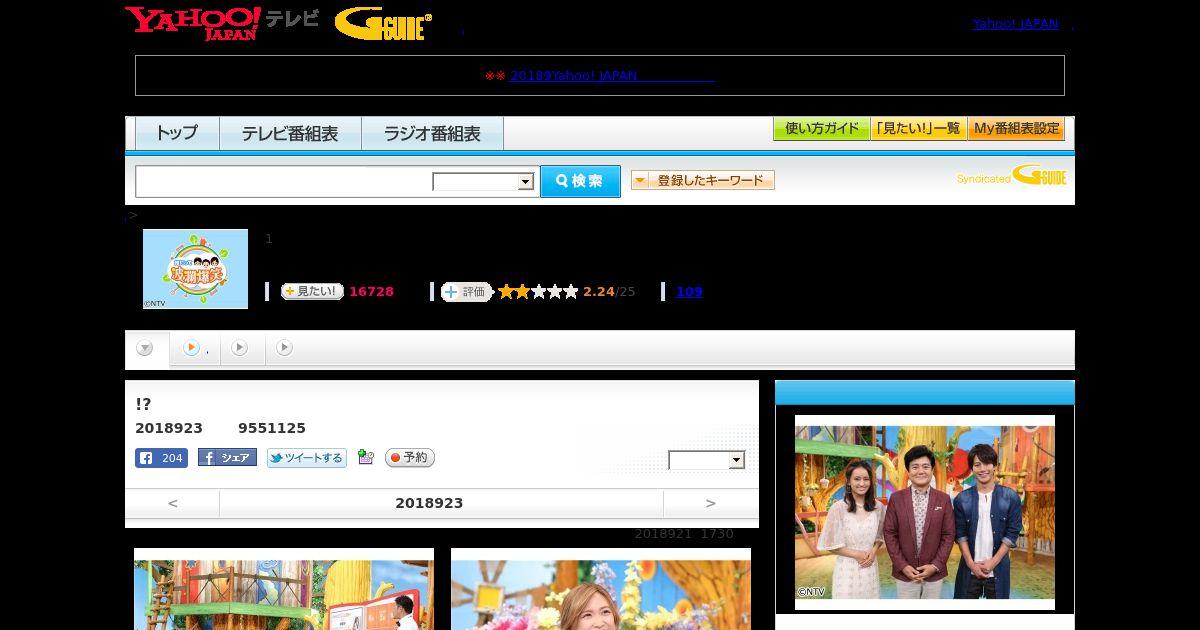This screenshot has height=630, width=1200.
Task: Open My番組表設定 settings
Action: coord(1016,128)
